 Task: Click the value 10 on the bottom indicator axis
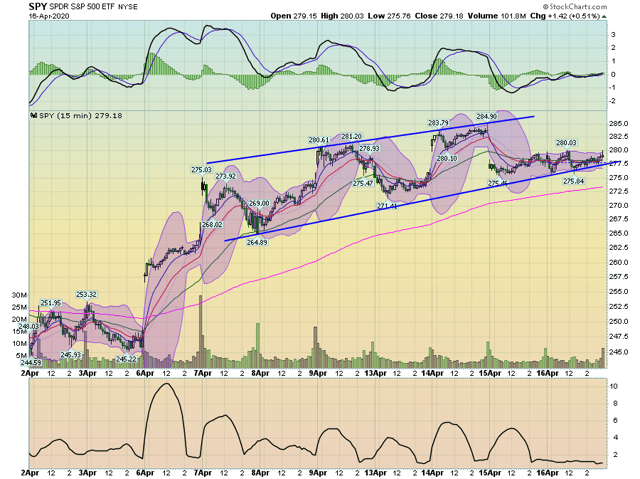(614, 386)
